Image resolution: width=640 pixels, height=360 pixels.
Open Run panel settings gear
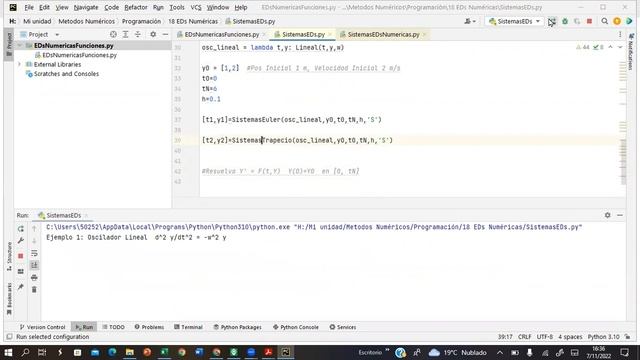pos(608,215)
